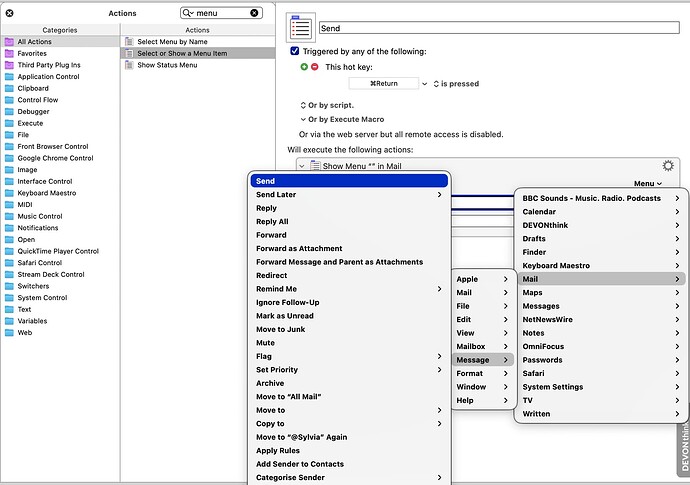Viewport: 690px width, 485px height.
Task: Choose Add Sender to Contacts
Action: click(349, 464)
